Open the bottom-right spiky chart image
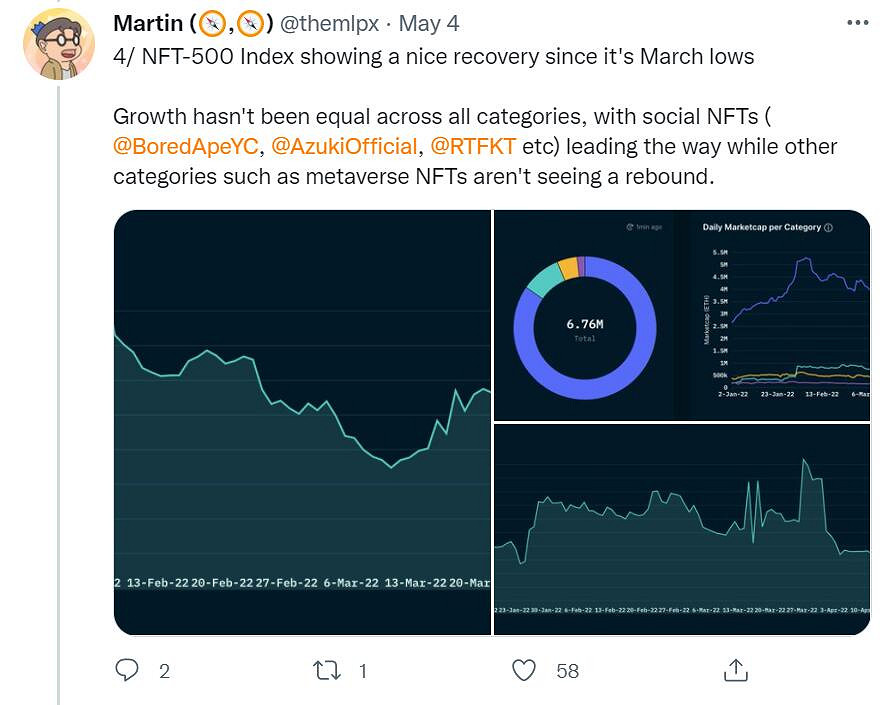 pos(682,529)
